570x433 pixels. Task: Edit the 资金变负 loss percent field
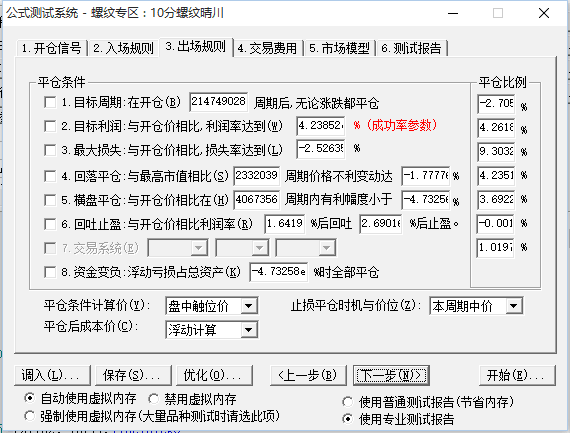[279, 272]
